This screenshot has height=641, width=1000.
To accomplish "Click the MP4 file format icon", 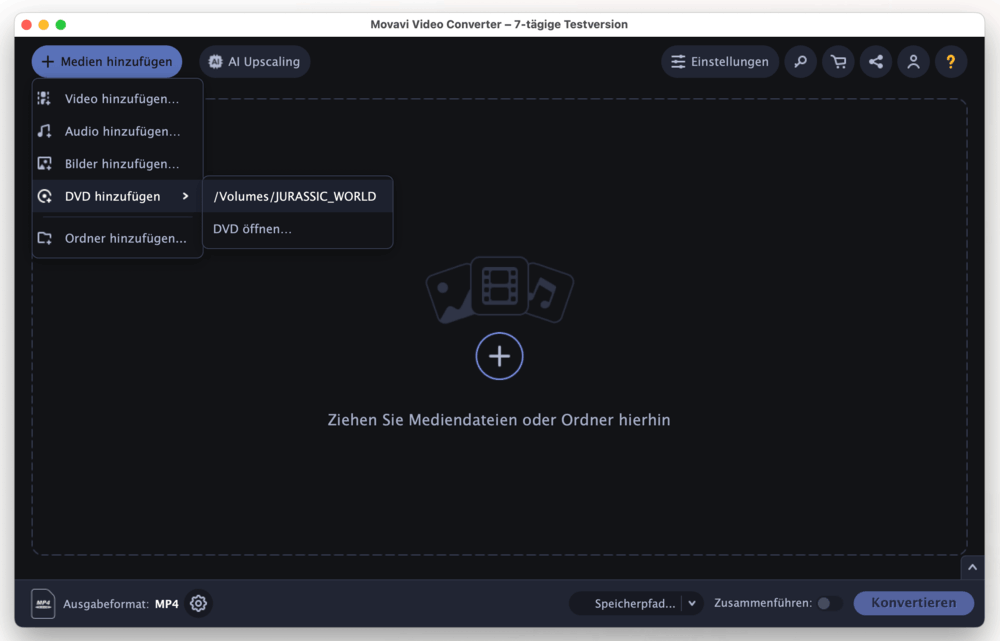I will (43, 603).
